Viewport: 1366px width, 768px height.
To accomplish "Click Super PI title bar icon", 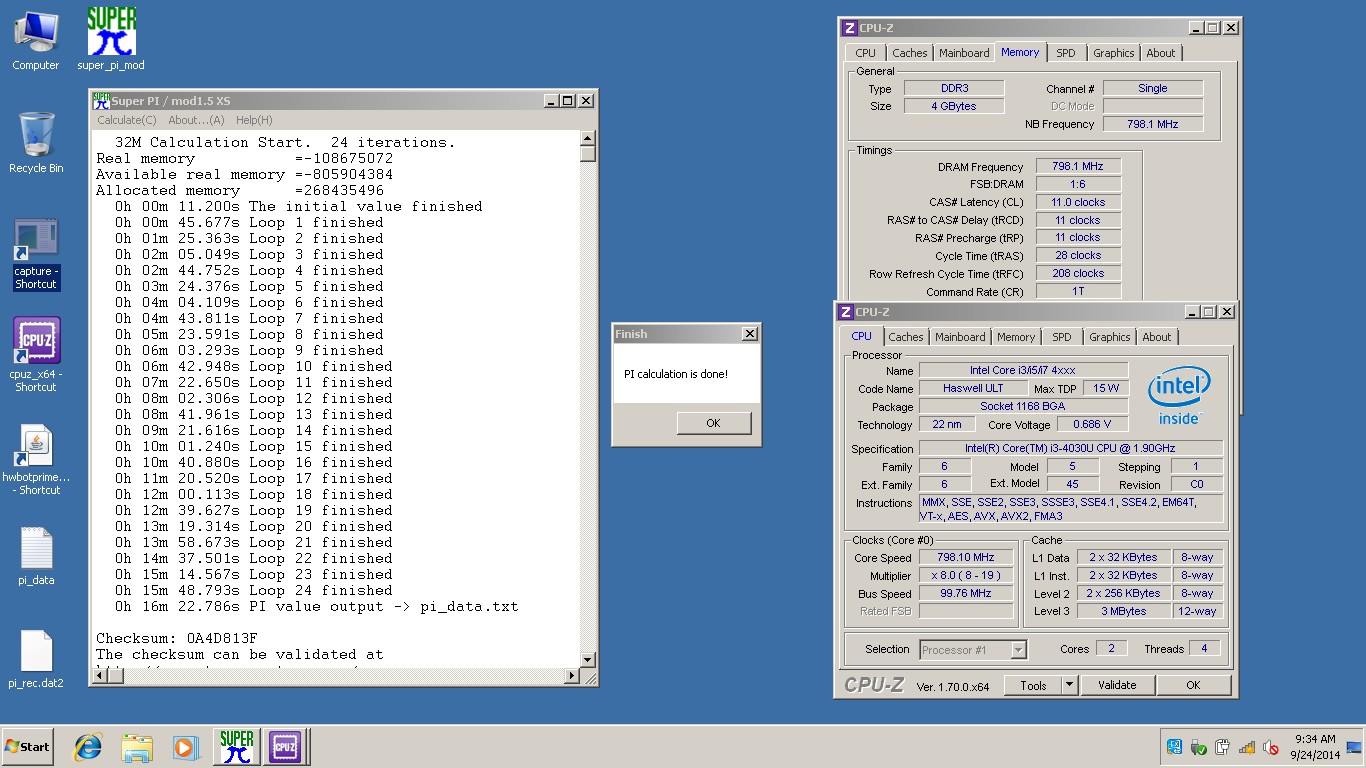I will [x=101, y=100].
